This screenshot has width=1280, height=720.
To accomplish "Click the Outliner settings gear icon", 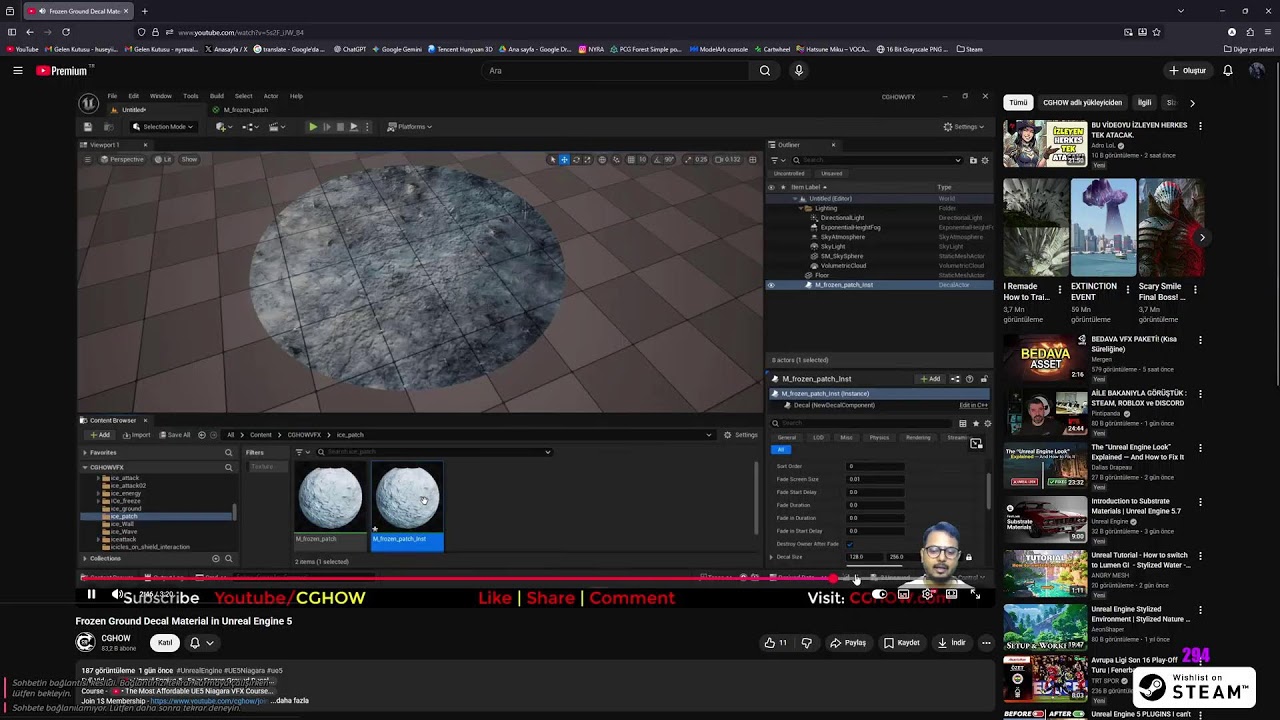I will coord(985,160).
